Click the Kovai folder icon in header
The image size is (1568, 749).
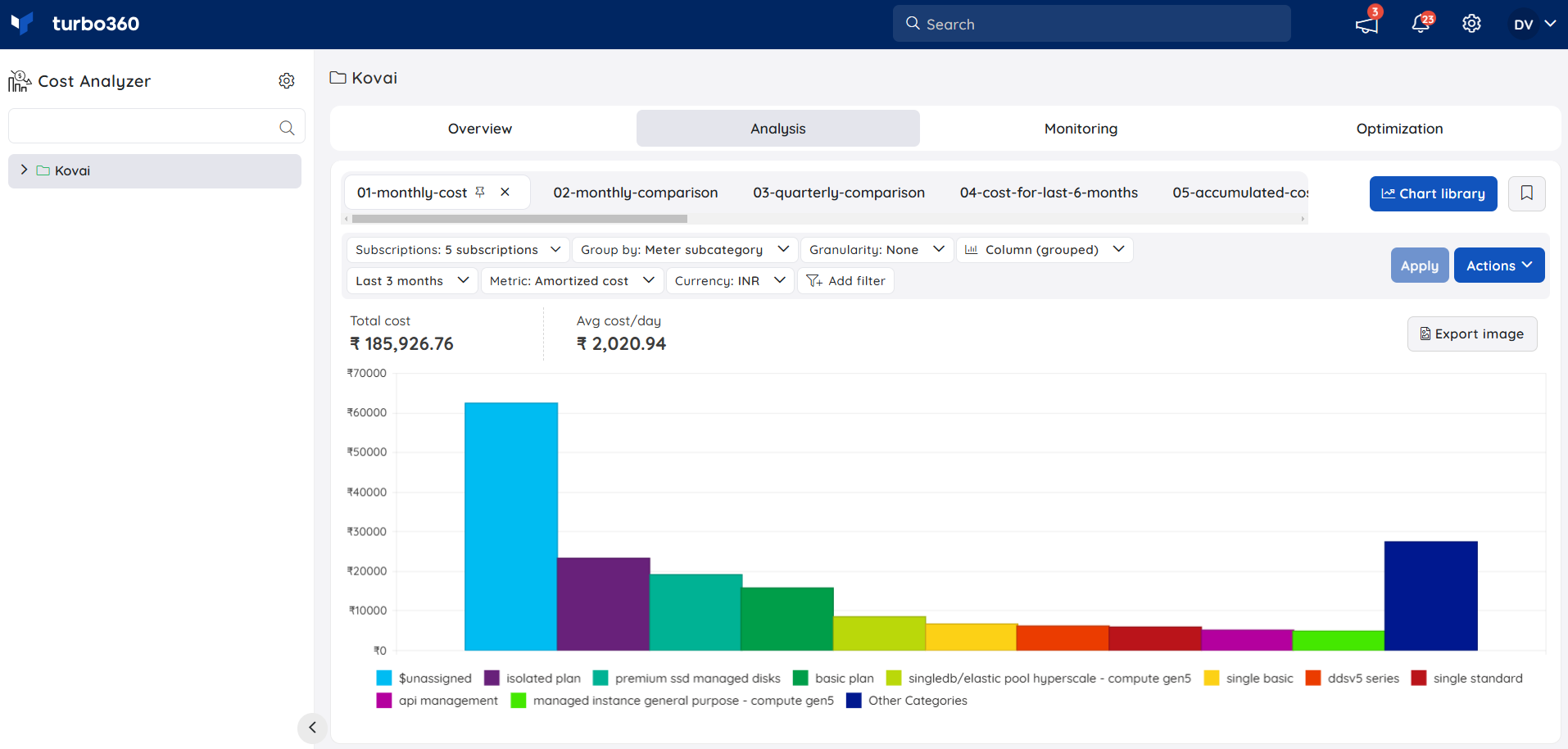coord(338,78)
